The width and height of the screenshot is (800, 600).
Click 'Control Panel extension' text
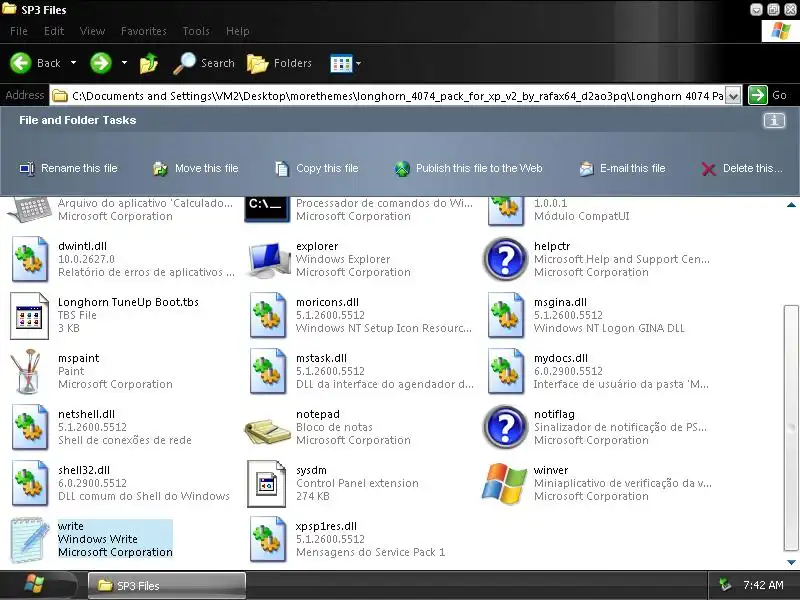point(357,483)
